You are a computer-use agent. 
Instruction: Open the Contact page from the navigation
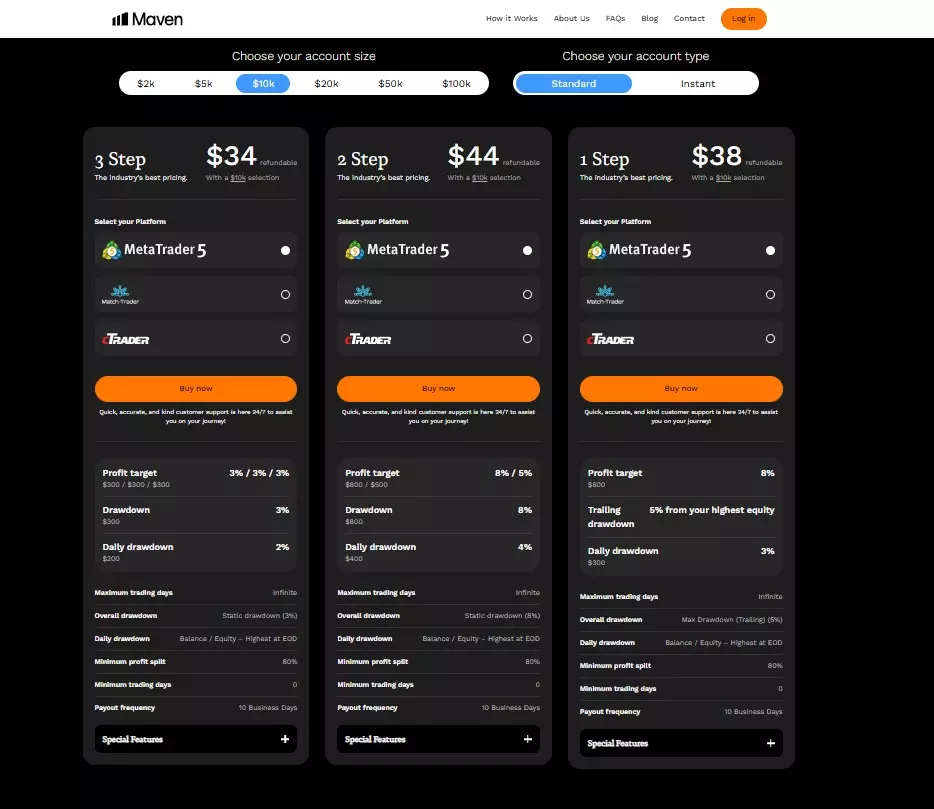(x=691, y=18)
